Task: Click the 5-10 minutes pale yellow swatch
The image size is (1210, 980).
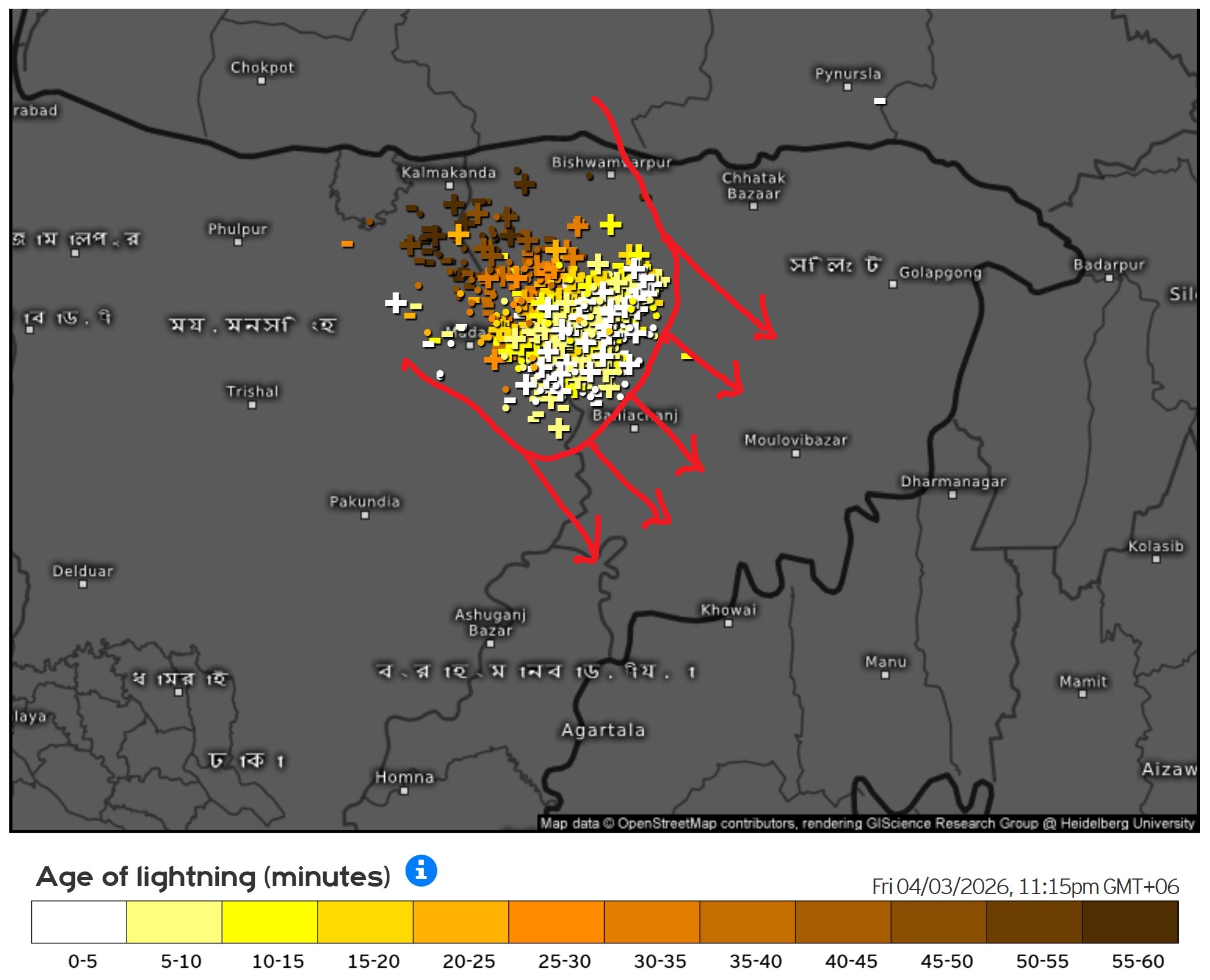Action: coord(174,921)
